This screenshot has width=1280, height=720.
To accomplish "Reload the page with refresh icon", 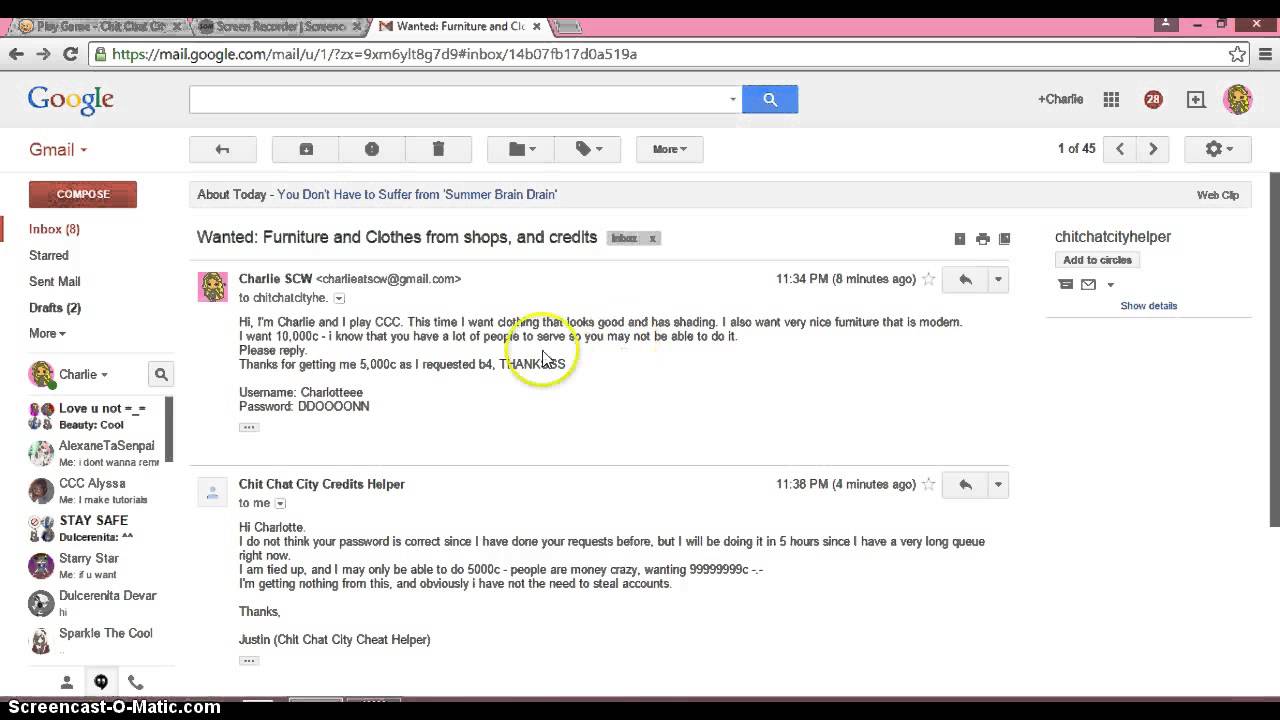I will (70, 54).
